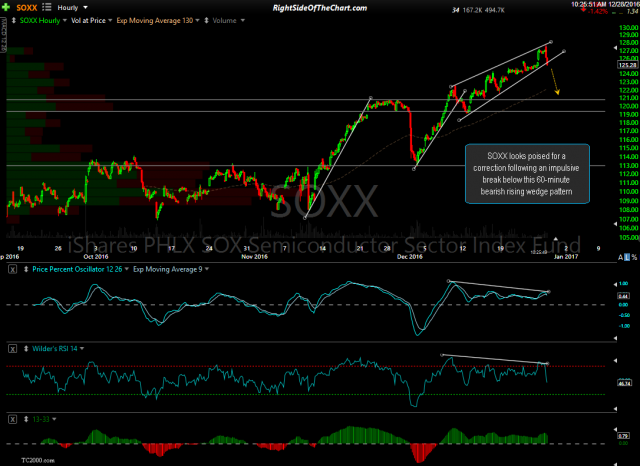Click scale arrow at top of 13-33 pane
640x466 pixels.
tap(616, 429)
